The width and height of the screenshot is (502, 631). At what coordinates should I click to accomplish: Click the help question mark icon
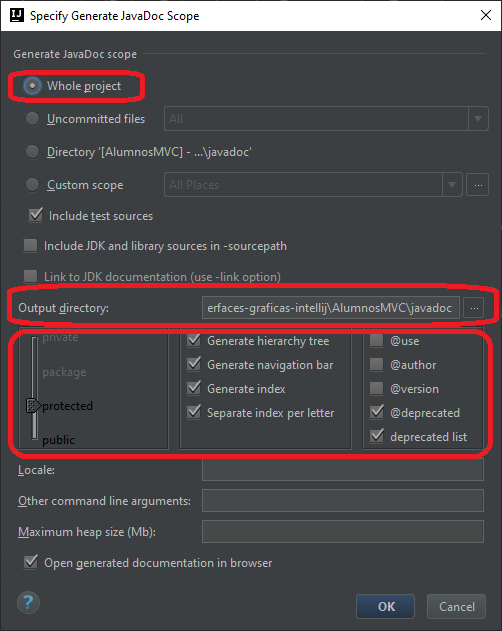click(28, 602)
